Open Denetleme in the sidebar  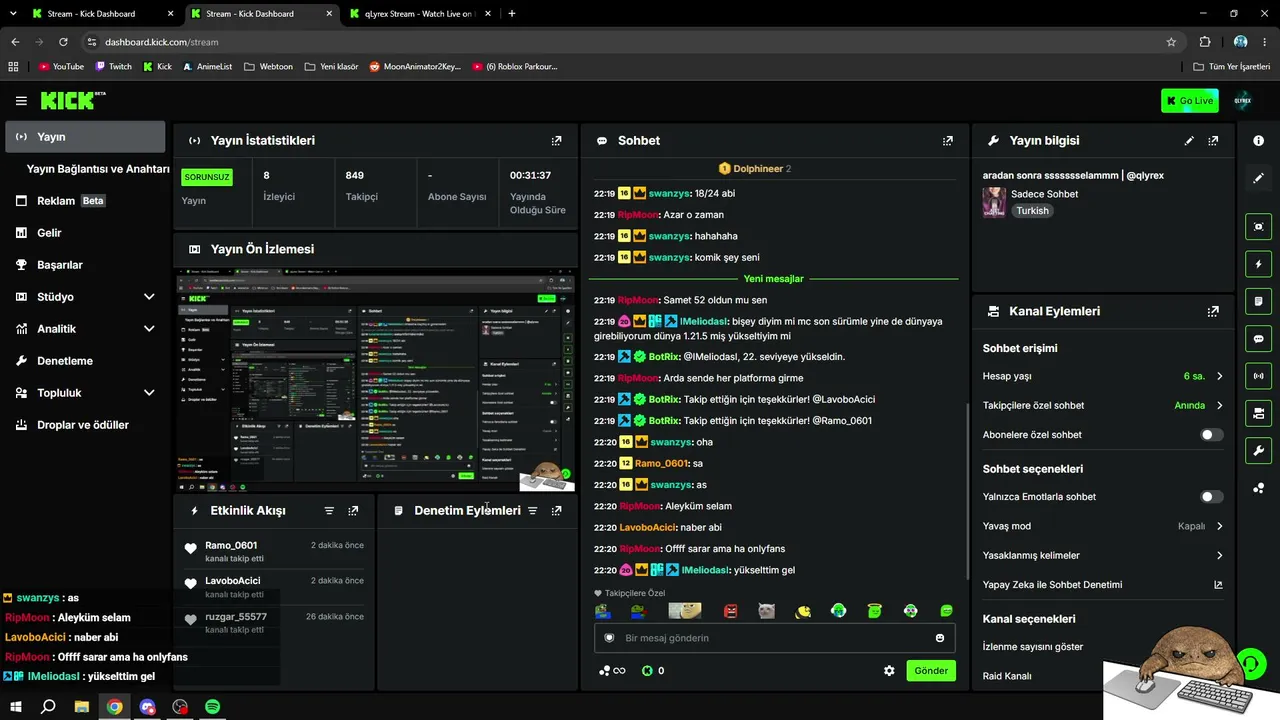click(x=85, y=361)
